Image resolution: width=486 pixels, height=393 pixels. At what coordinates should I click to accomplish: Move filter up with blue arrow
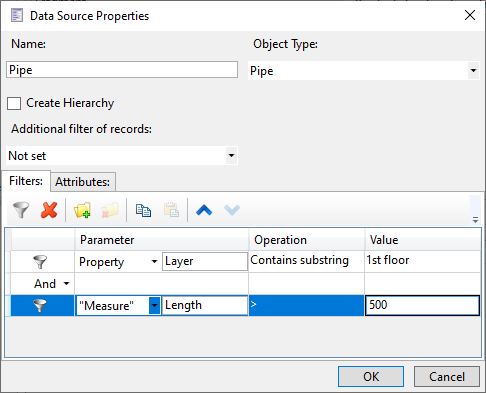204,210
